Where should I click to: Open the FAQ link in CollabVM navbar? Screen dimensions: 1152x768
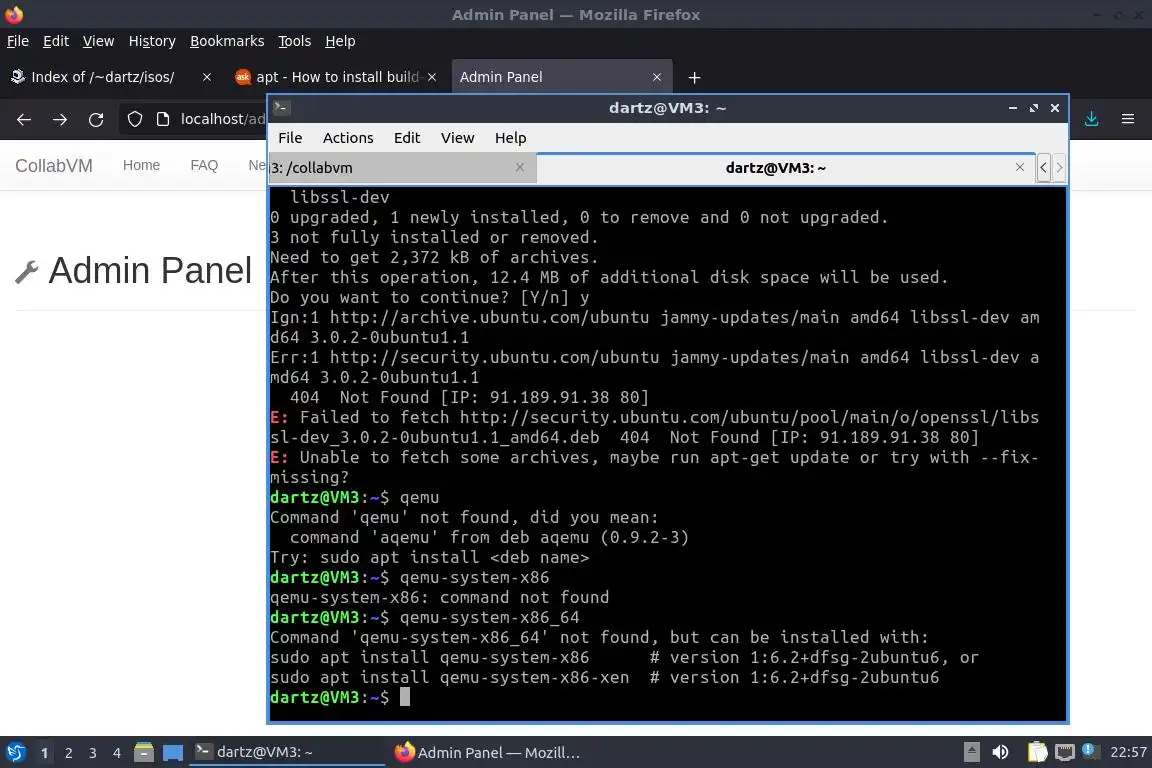[204, 165]
